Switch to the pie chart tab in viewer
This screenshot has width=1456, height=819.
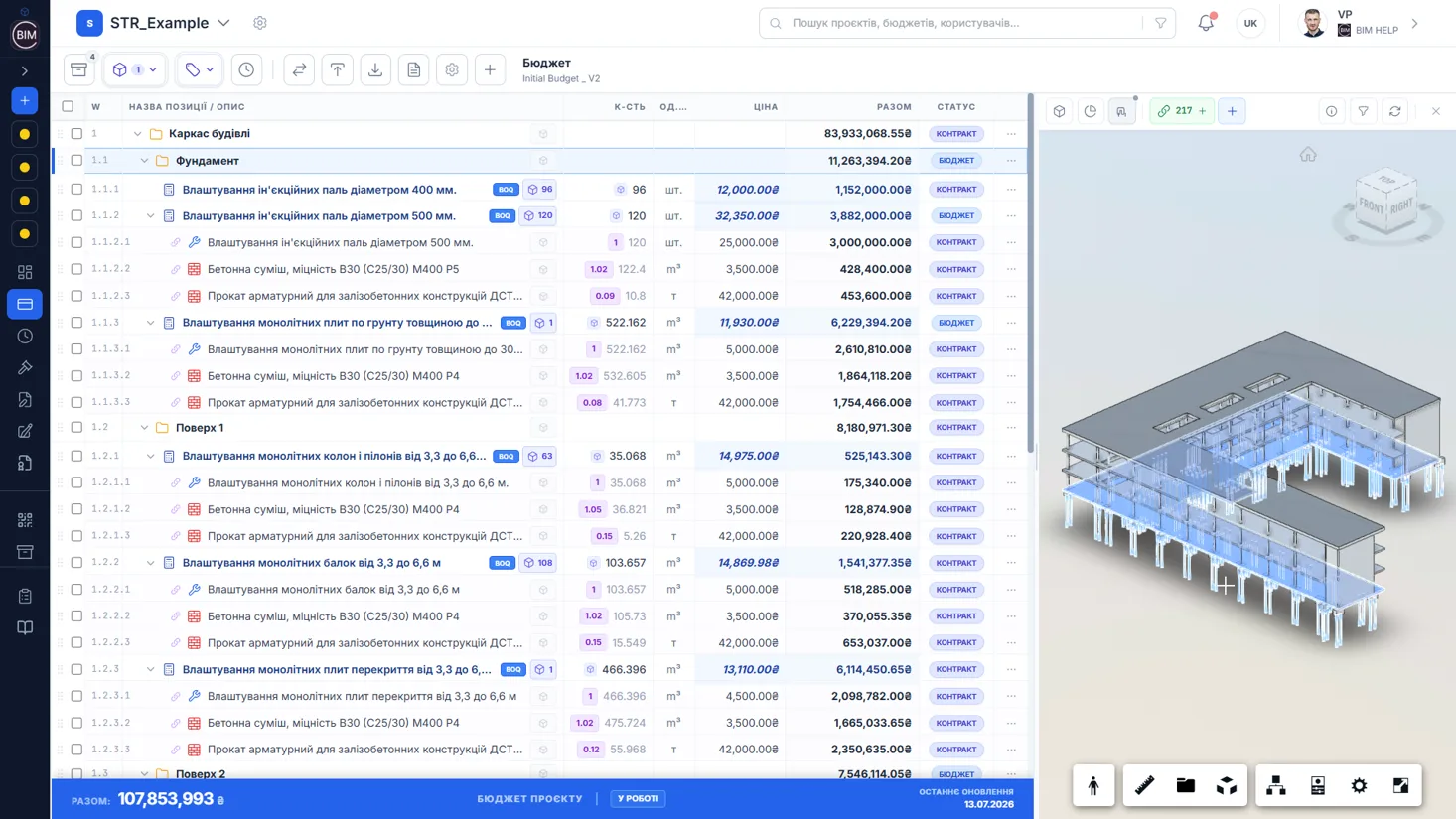tap(1091, 111)
